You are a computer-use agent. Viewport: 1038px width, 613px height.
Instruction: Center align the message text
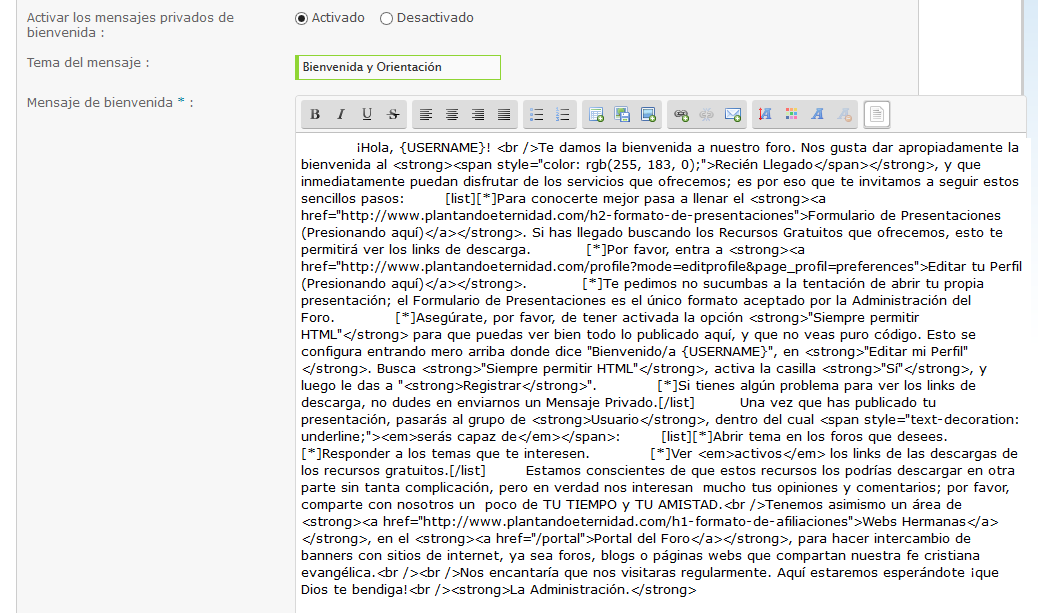coord(452,115)
